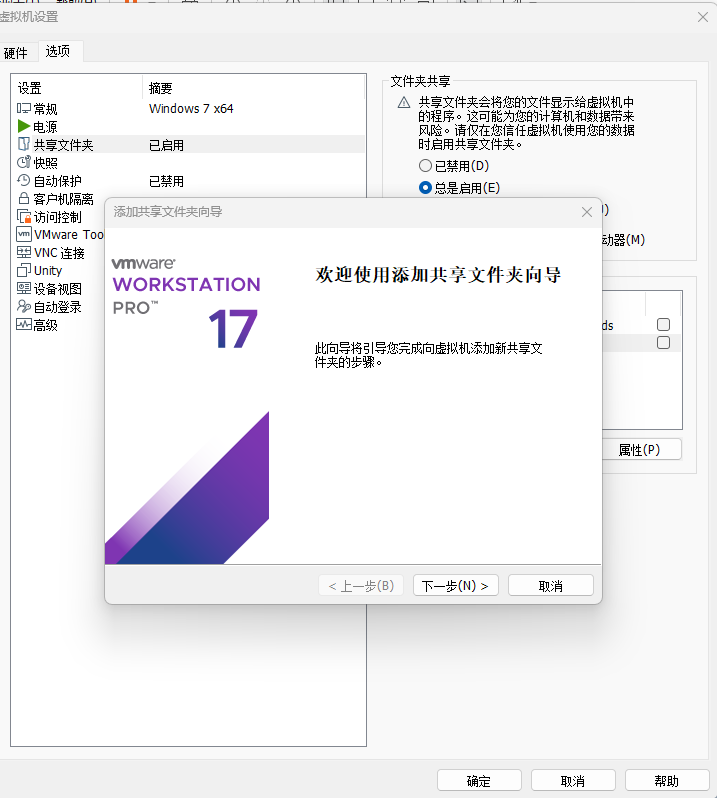Click the Access Control icon with orange lock
The height and width of the screenshot is (798, 717).
[24, 216]
